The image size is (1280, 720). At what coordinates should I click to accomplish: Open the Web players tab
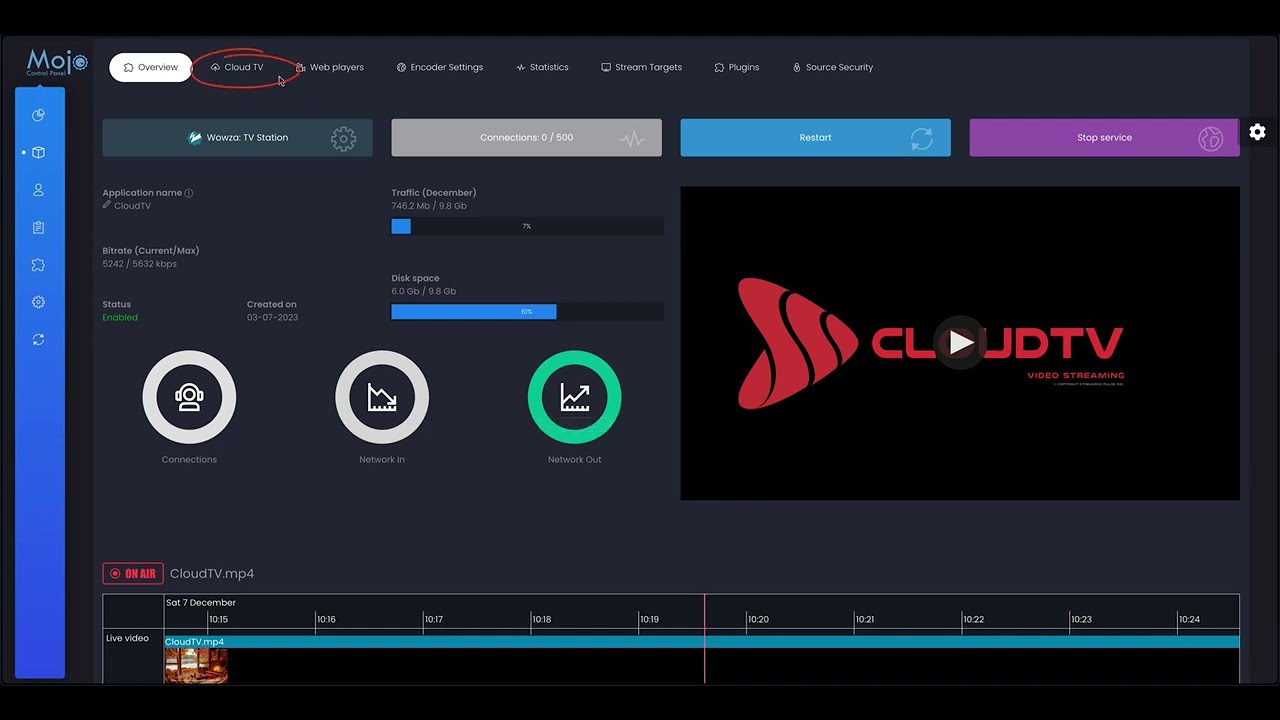tap(330, 67)
